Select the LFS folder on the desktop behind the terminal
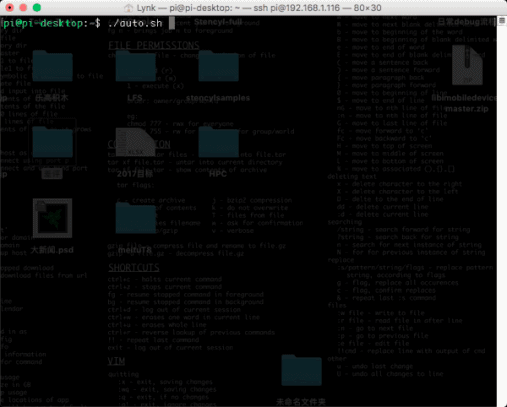Screen dimensions: 507x407 coord(135,66)
